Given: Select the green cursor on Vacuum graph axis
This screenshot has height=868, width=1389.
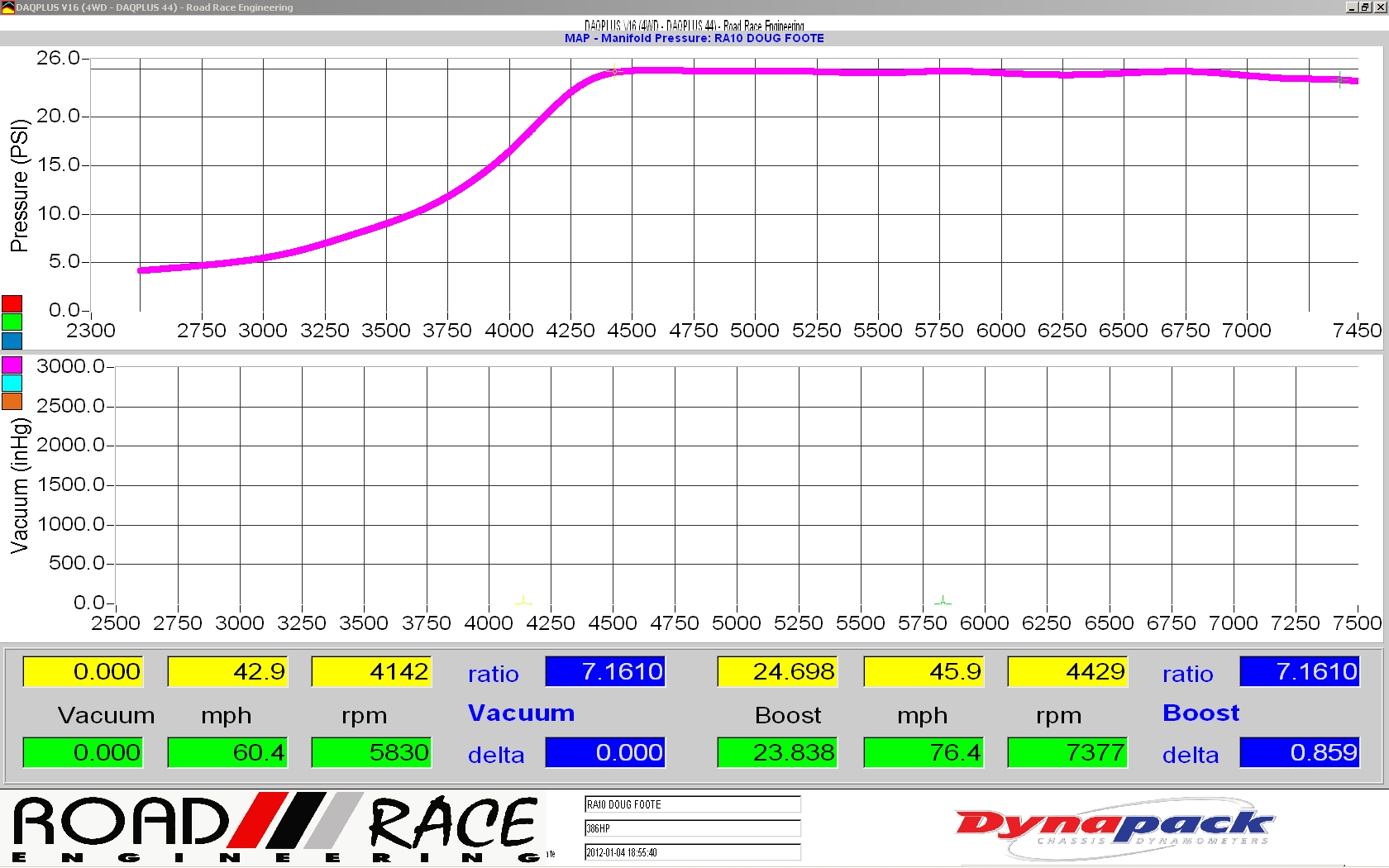Looking at the screenshot, I should tap(943, 601).
